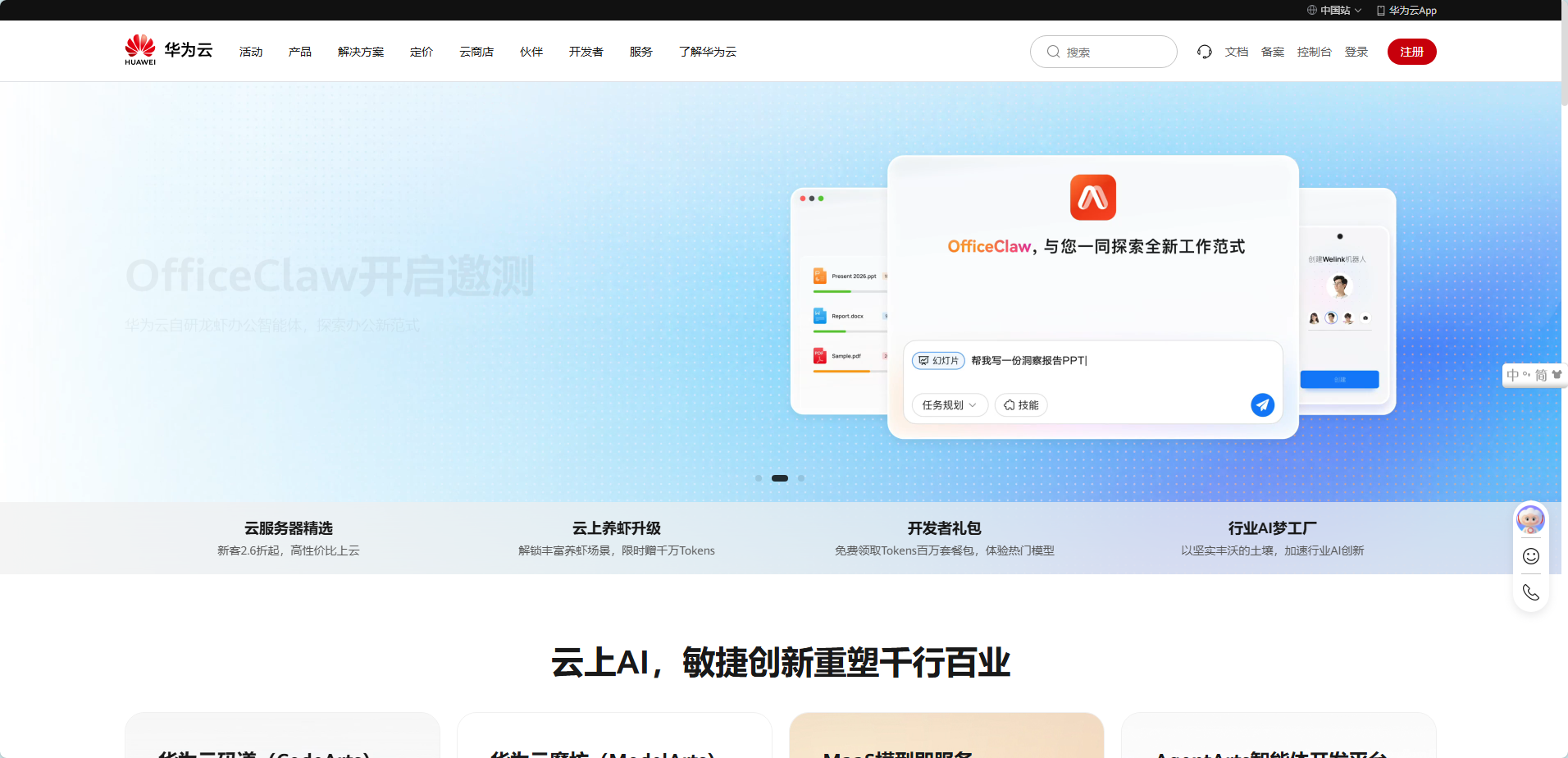Open the 云商店 menu item
The height and width of the screenshot is (758, 1568).
[476, 52]
